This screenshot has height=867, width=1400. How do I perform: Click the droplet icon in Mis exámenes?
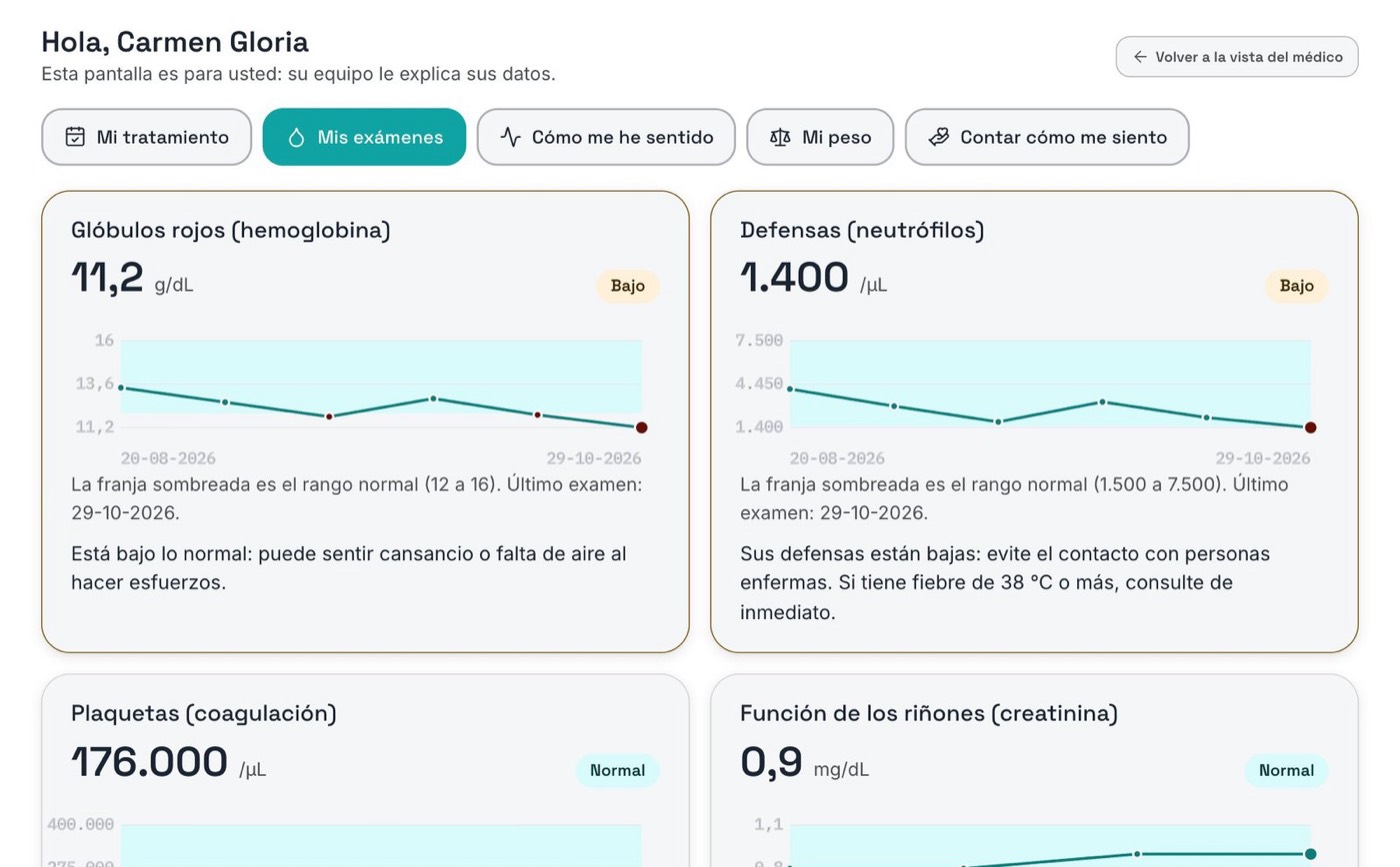pyautogui.click(x=296, y=137)
